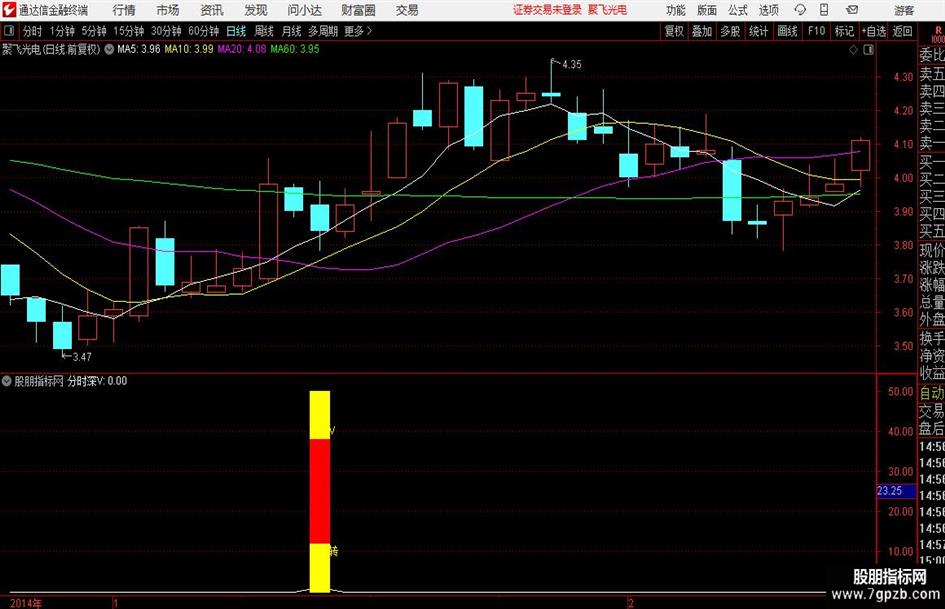Click the MA20: 4.08 label
The image size is (945, 609).
[242, 49]
